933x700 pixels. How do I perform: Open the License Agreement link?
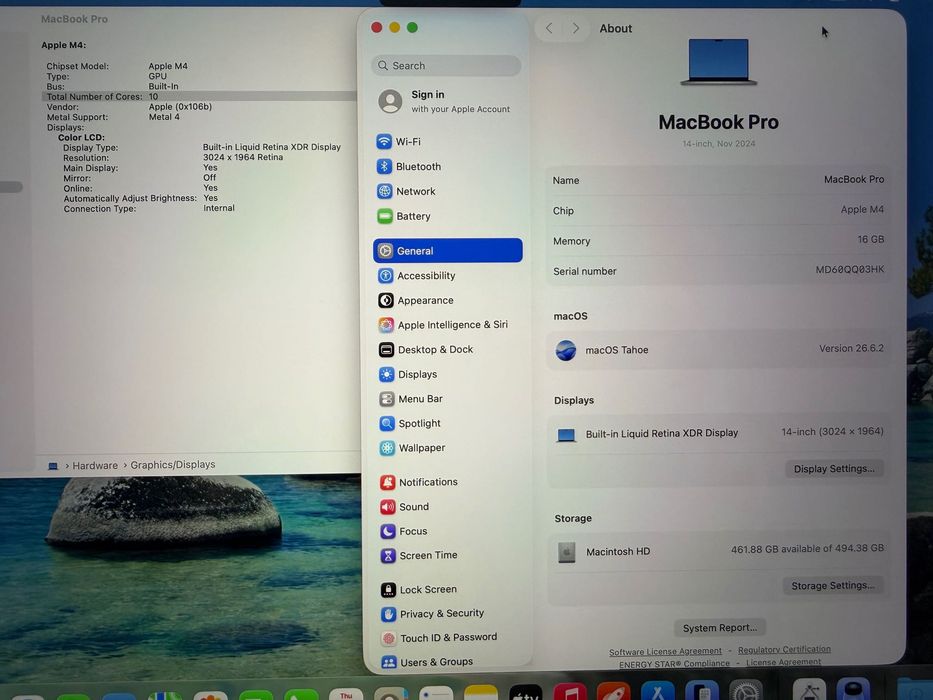tap(783, 662)
